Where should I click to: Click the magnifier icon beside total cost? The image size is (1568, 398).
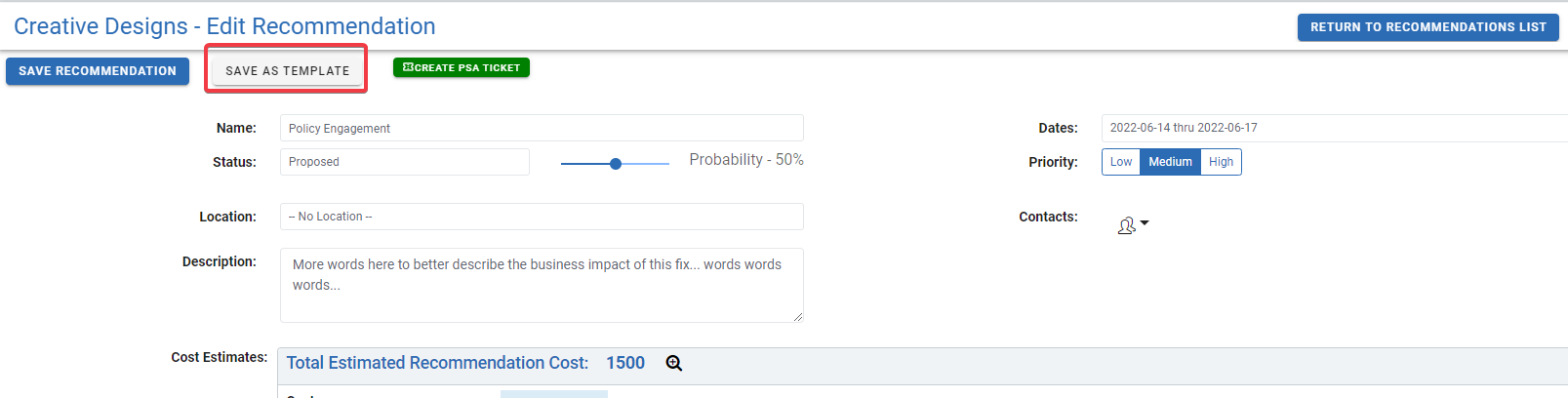(674, 363)
